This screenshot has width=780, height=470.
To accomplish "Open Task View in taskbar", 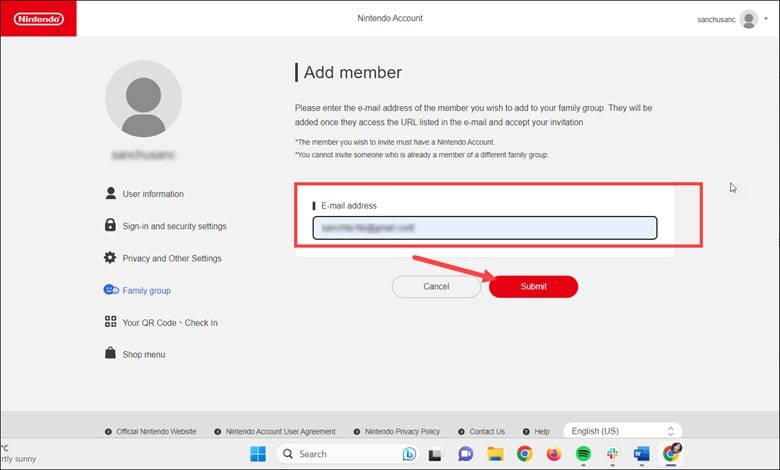I will [435, 455].
